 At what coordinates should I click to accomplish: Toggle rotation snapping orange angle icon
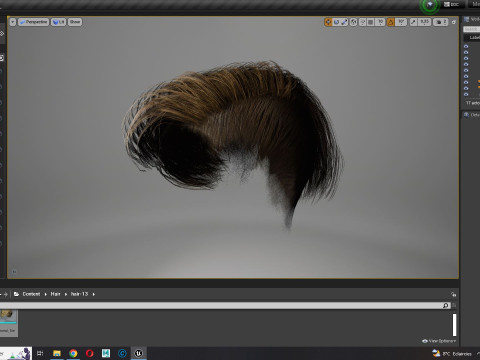point(391,22)
